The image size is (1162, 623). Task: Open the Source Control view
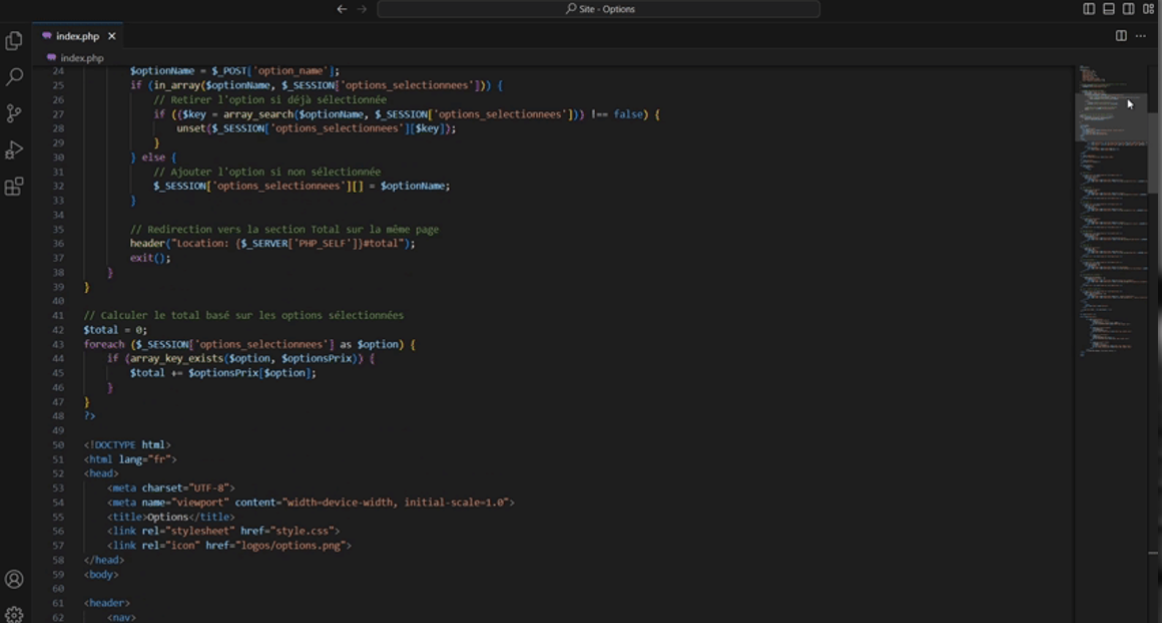click(14, 114)
